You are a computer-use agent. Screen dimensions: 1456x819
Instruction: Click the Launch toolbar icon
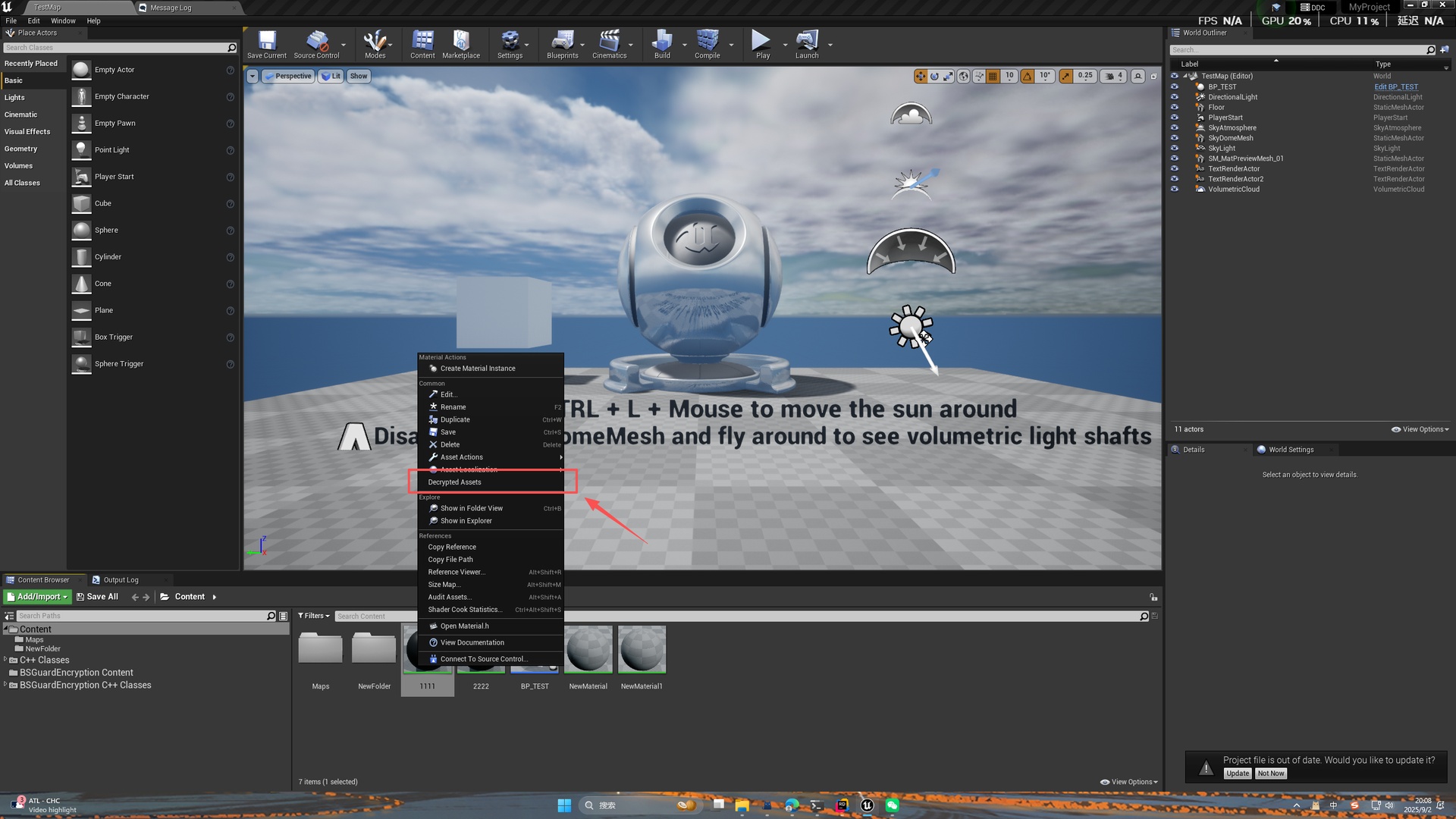[x=807, y=44]
